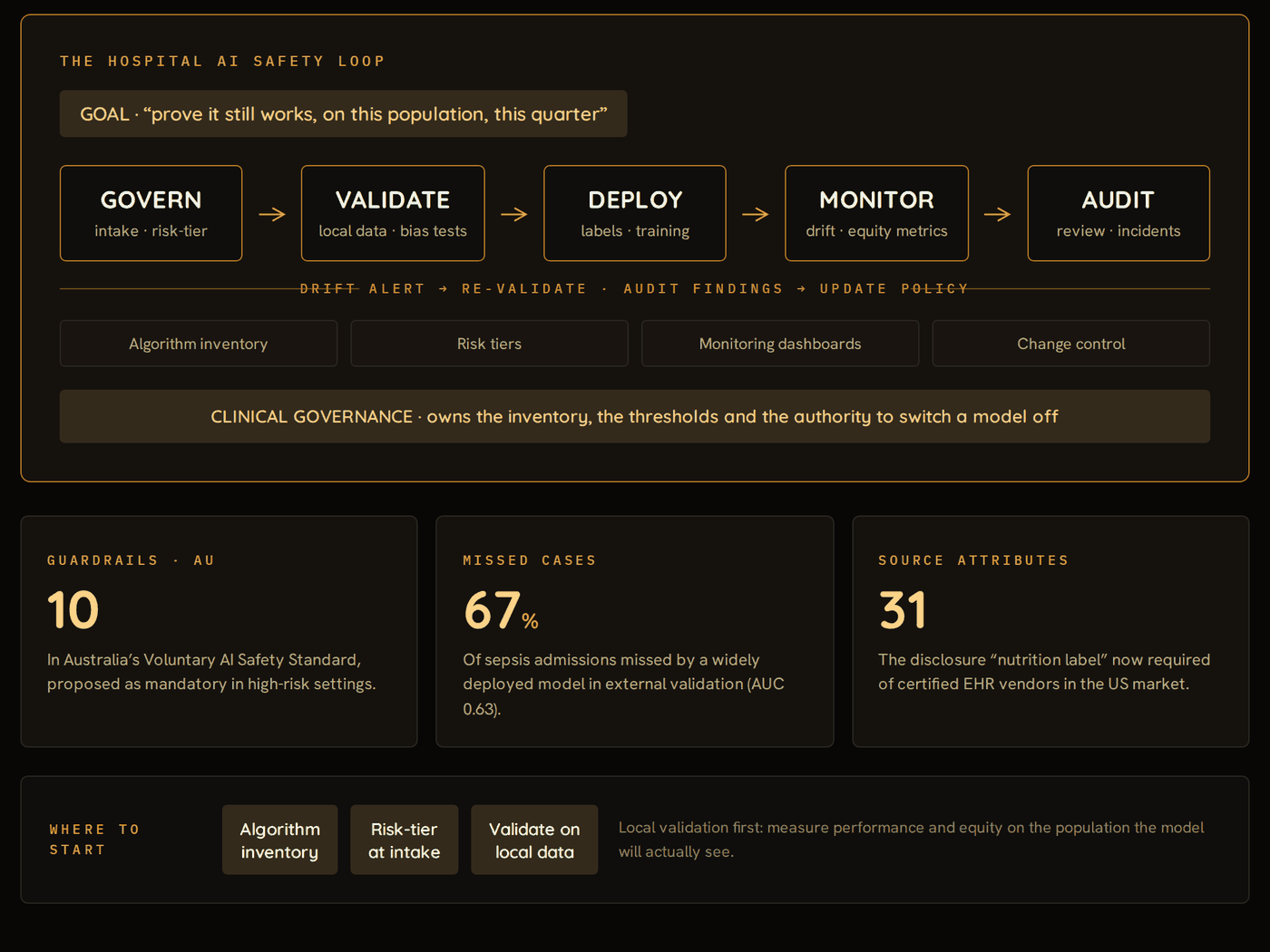Select the AUDIT stage box
Screen dimensions: 1270x952
click(1119, 213)
